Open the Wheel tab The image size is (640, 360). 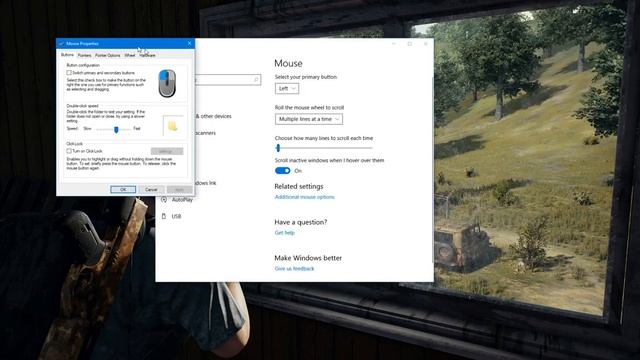coord(130,55)
